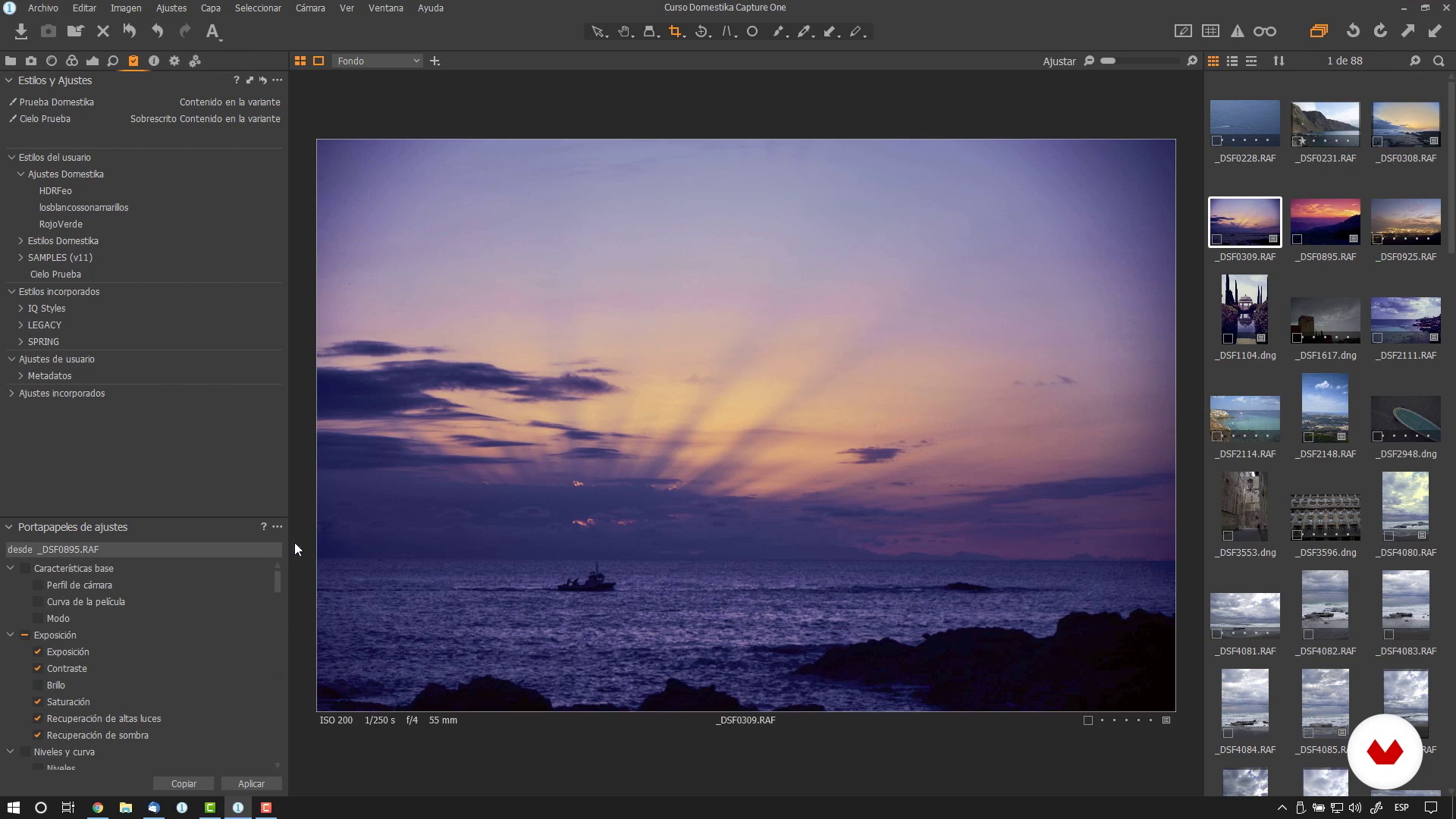Screen dimensions: 1456x819
Task: Switch browser to list view icon
Action: pyautogui.click(x=1232, y=61)
